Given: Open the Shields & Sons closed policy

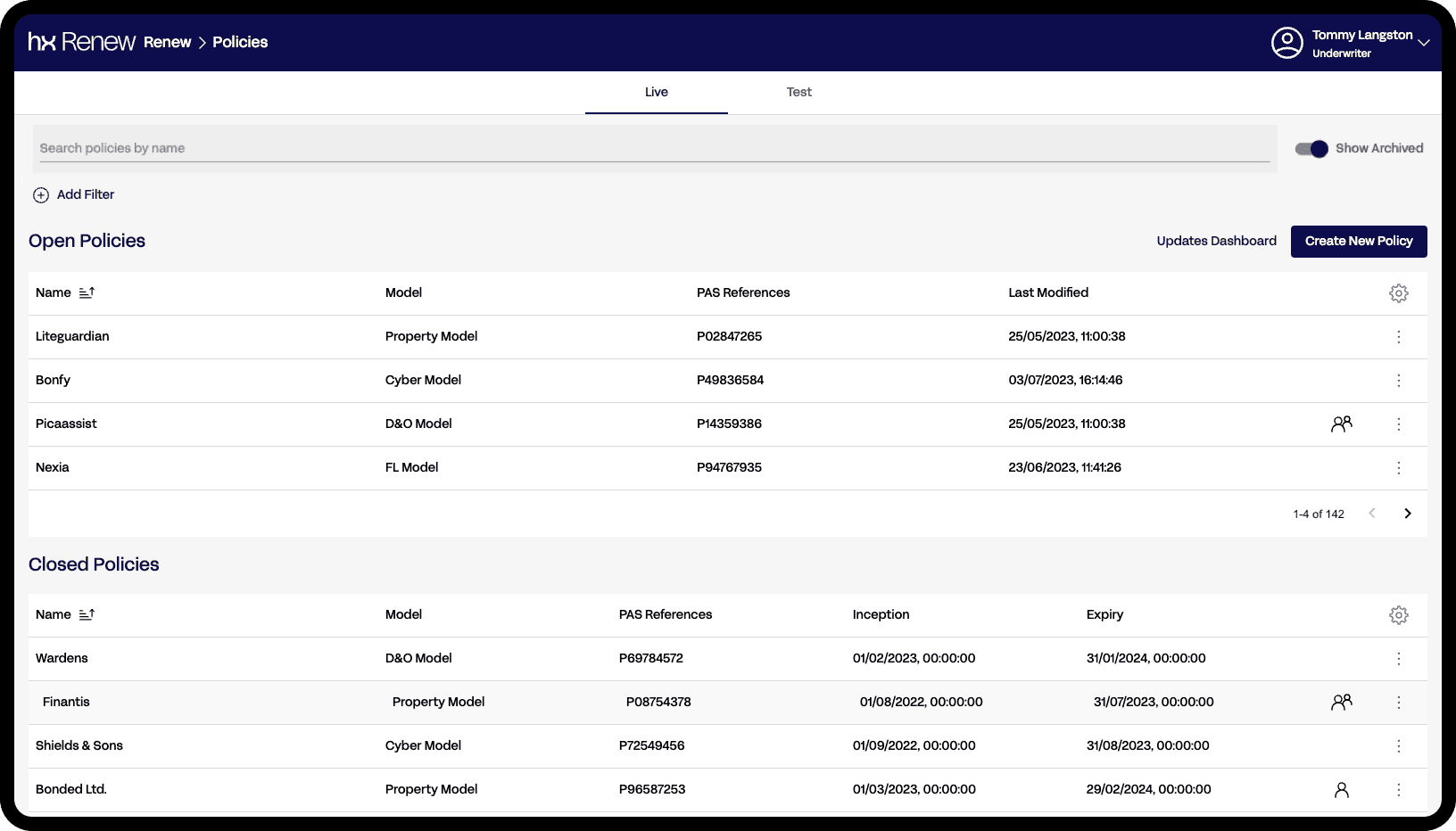Looking at the screenshot, I should pyautogui.click(x=79, y=745).
